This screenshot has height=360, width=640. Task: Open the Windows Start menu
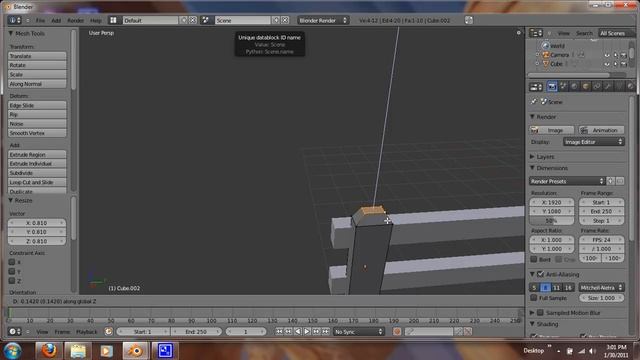[x=13, y=351]
